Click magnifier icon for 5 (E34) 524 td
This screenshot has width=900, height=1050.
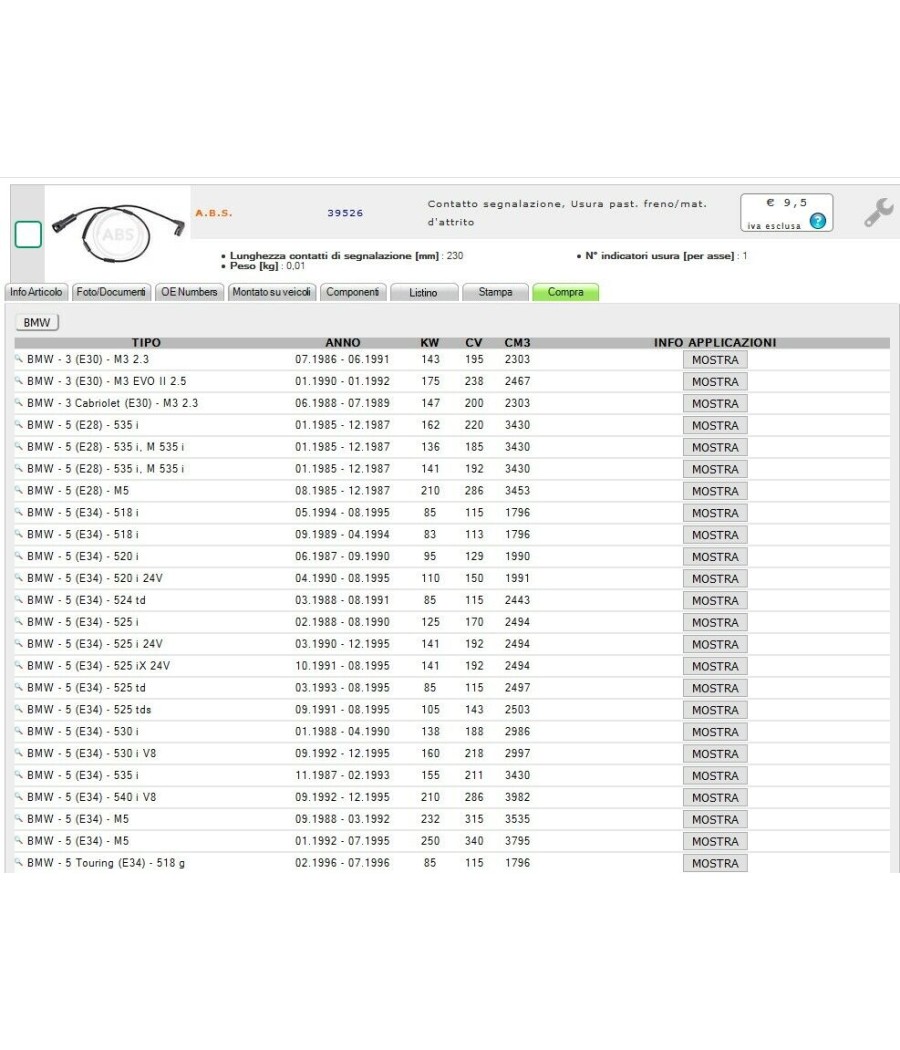click(x=19, y=600)
